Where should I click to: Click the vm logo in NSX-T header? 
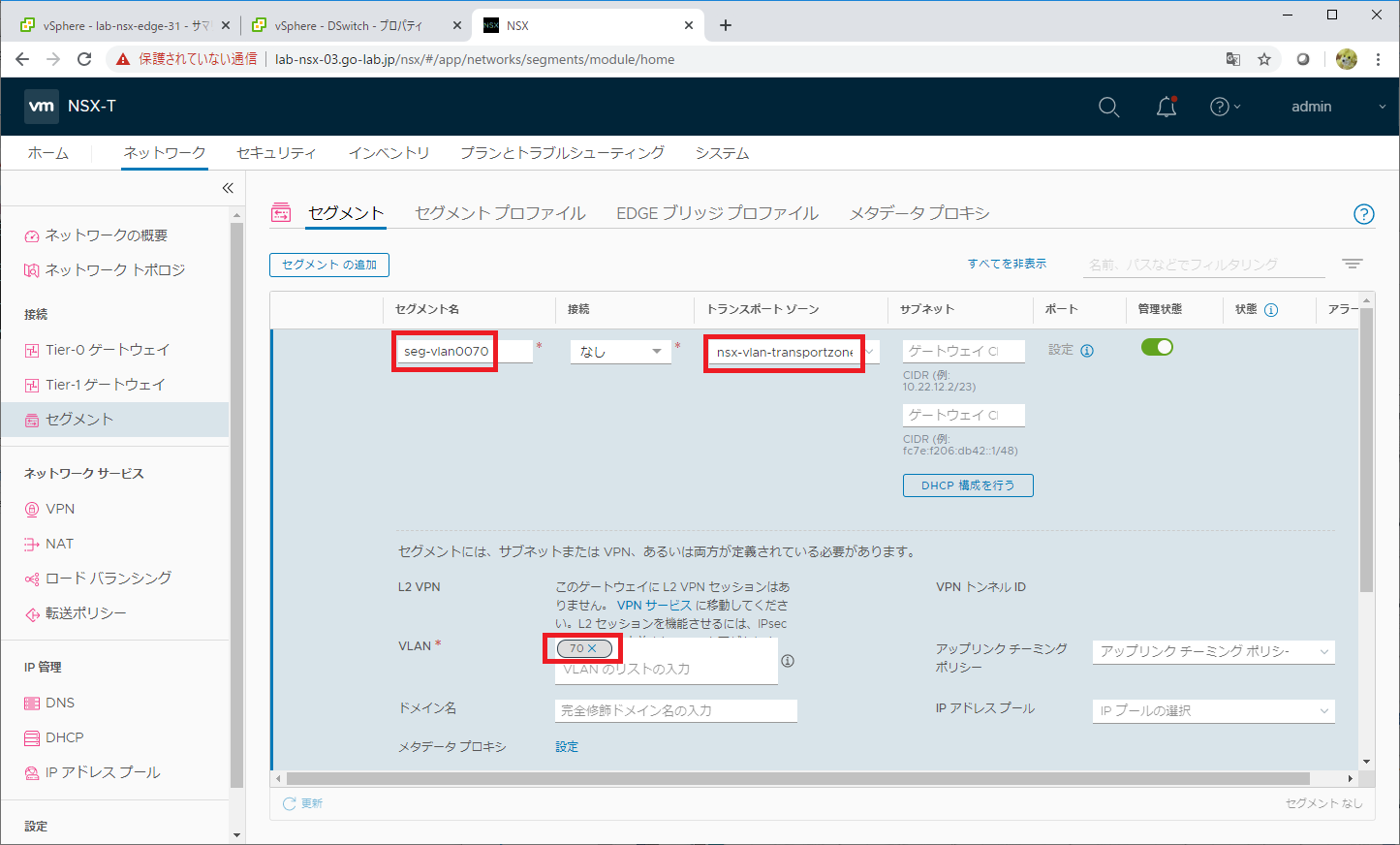click(42, 106)
